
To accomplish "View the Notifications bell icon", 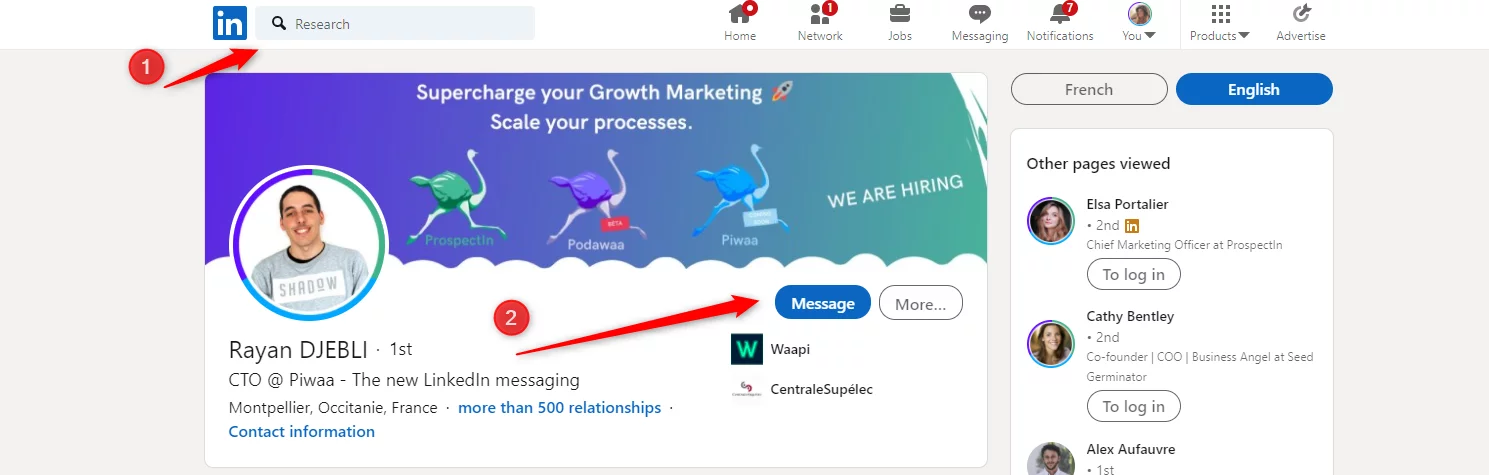I will click(x=1061, y=14).
